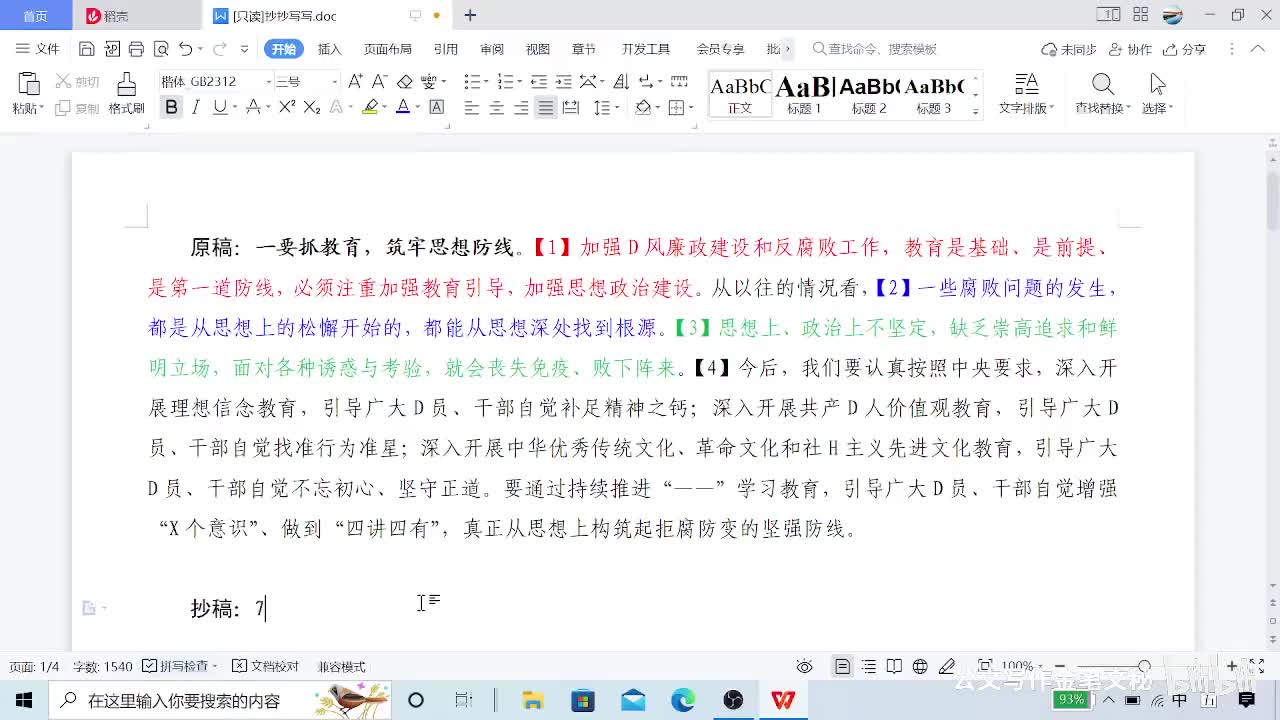Center align the text
This screenshot has height=720, width=1280.
coord(496,107)
